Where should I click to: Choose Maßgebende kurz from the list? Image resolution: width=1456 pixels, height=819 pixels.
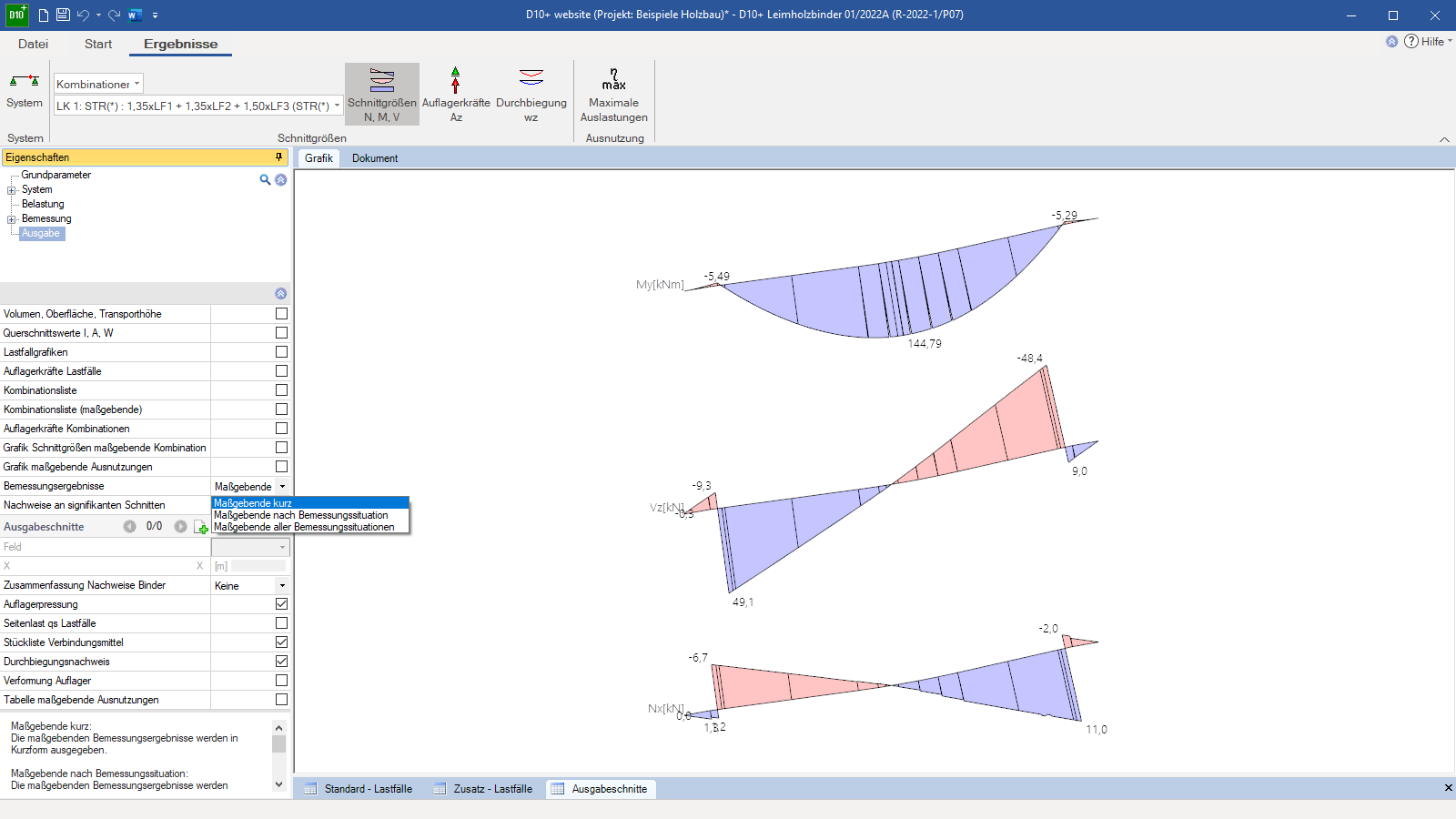pyautogui.click(x=310, y=502)
